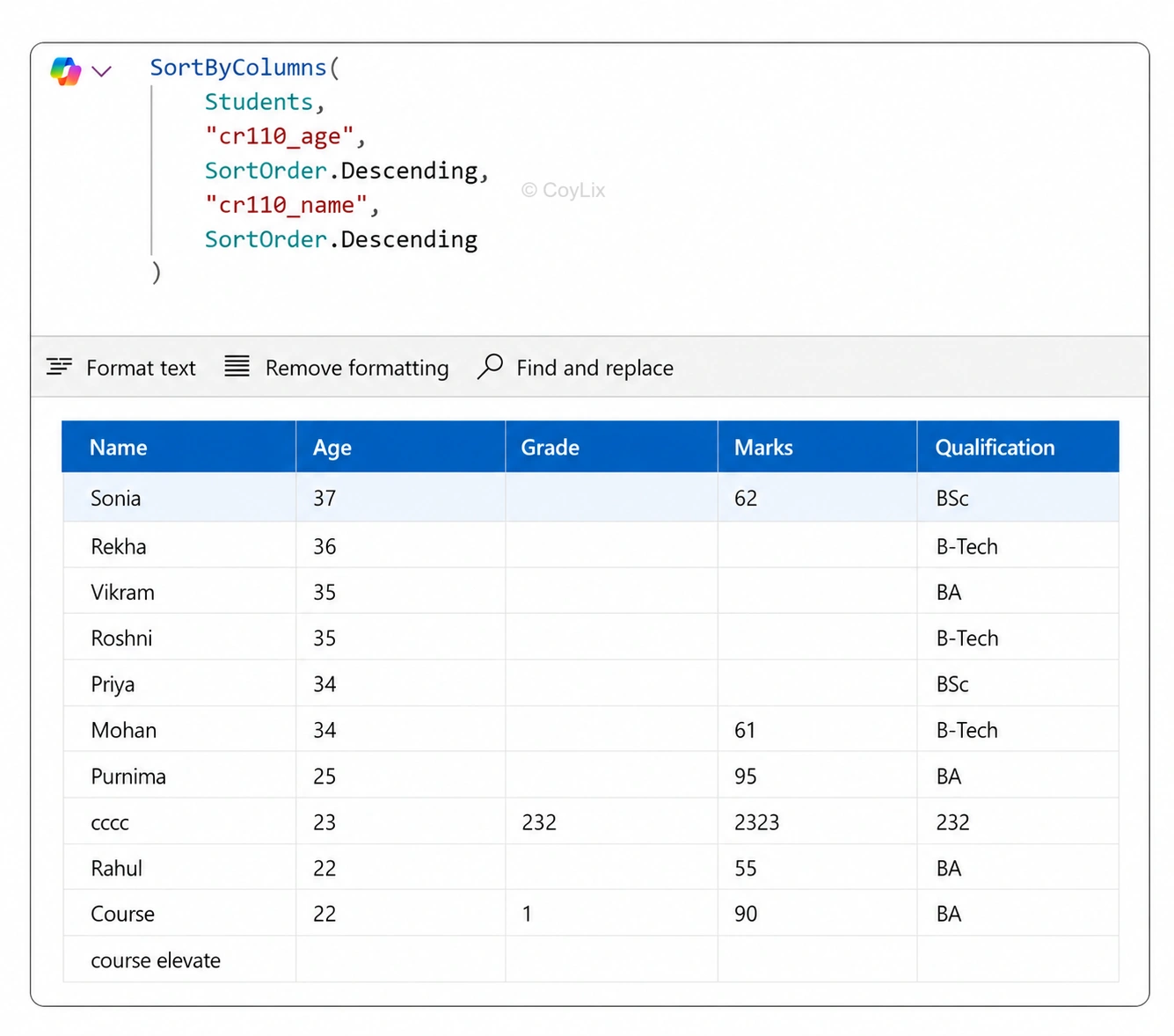Click age 23 in cccc row
1174x1036 pixels.
tap(324, 822)
